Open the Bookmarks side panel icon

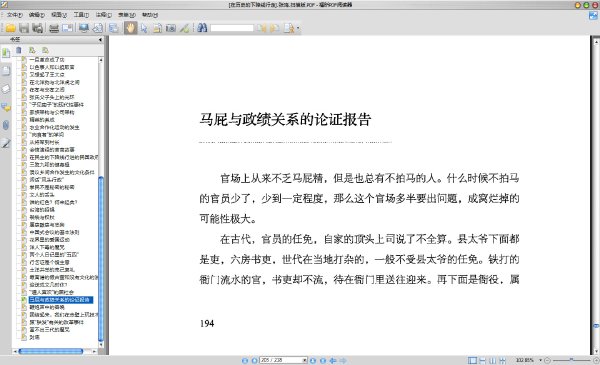pos(6,52)
